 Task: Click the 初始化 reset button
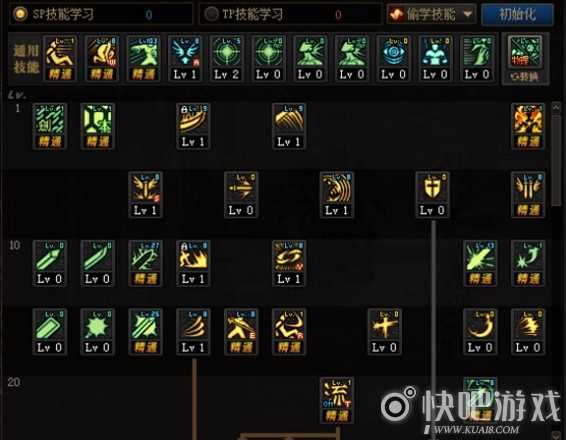(x=517, y=14)
